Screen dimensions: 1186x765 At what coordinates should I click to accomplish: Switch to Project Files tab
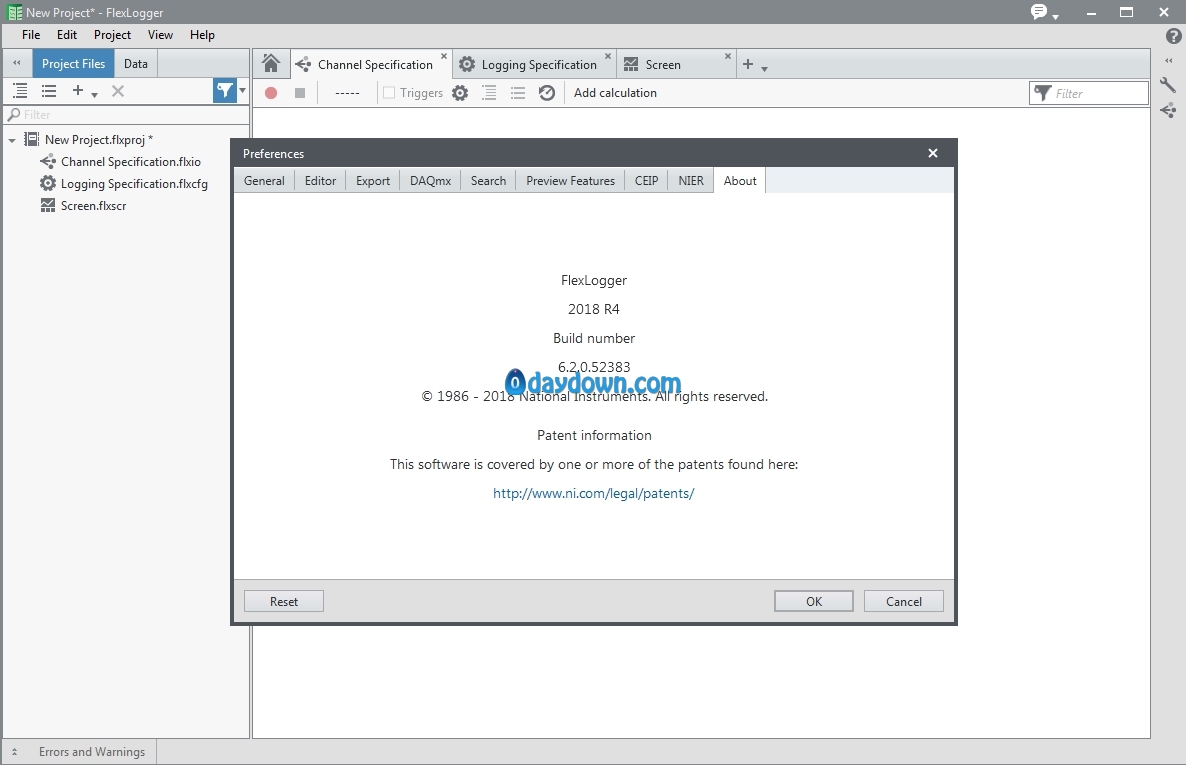73,64
